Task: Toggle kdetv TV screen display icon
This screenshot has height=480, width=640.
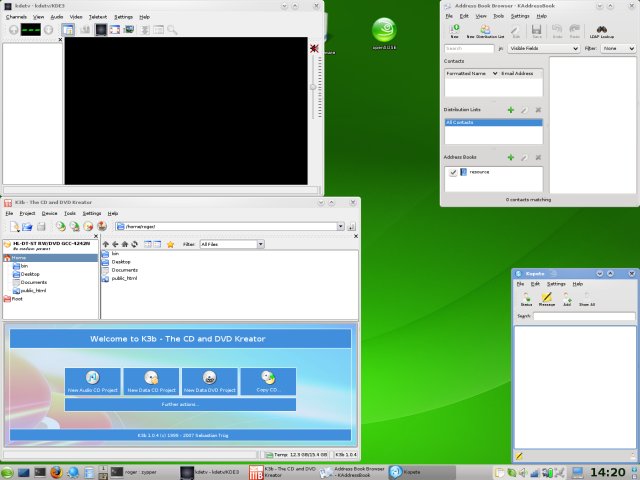Action: click(x=100, y=29)
